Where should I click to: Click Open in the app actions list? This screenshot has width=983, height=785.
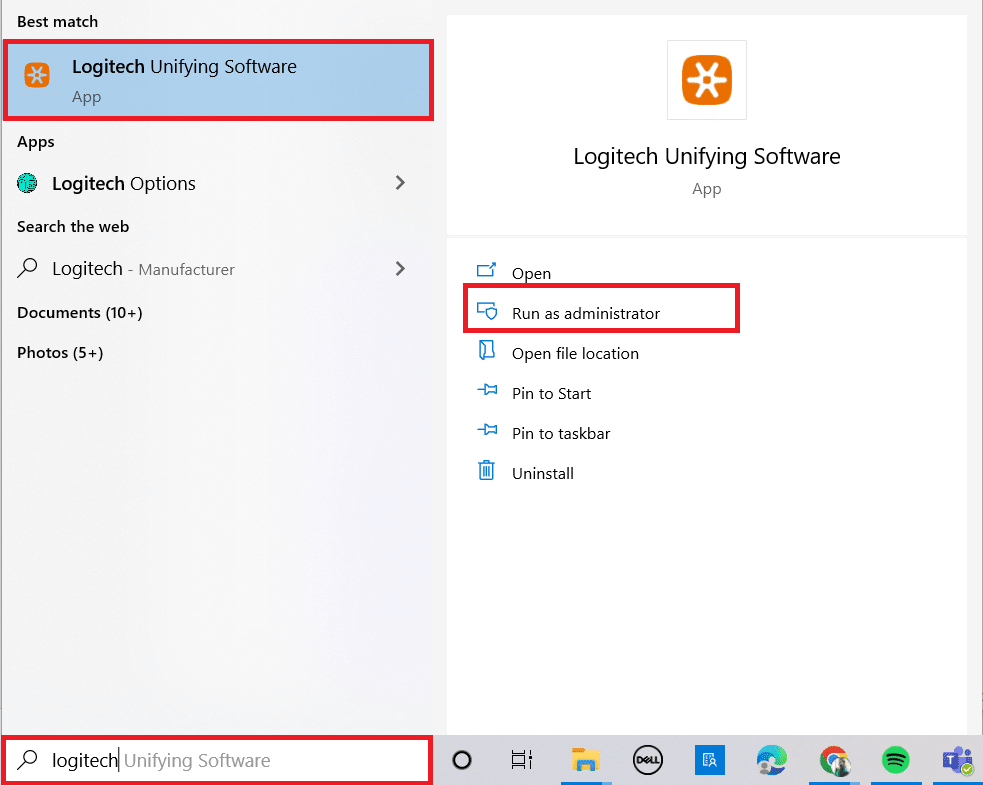(x=531, y=273)
